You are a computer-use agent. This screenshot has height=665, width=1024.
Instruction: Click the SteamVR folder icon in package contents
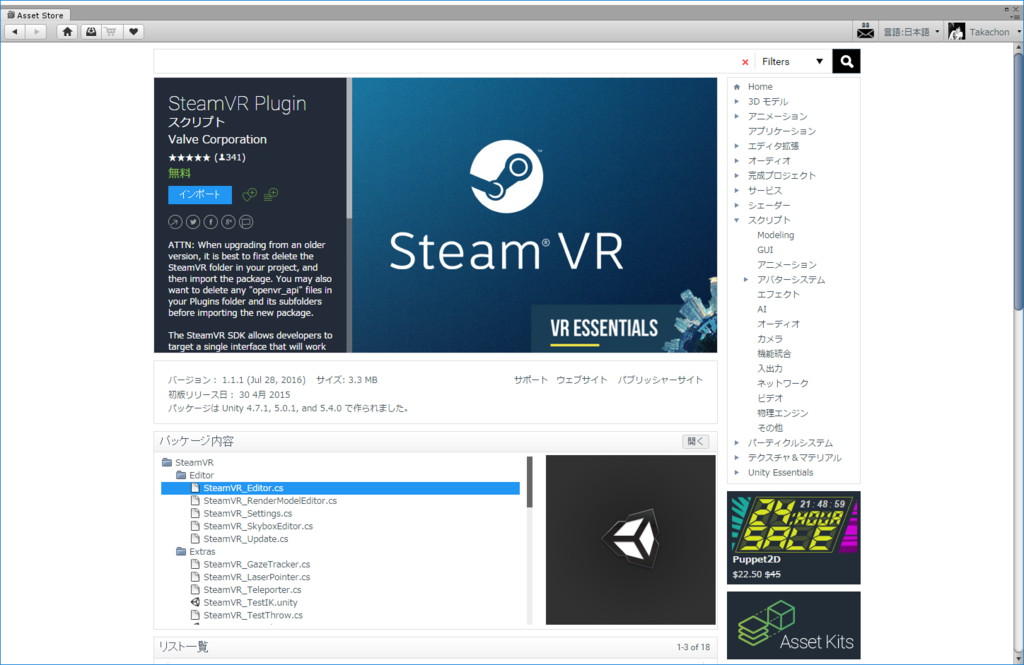(167, 462)
